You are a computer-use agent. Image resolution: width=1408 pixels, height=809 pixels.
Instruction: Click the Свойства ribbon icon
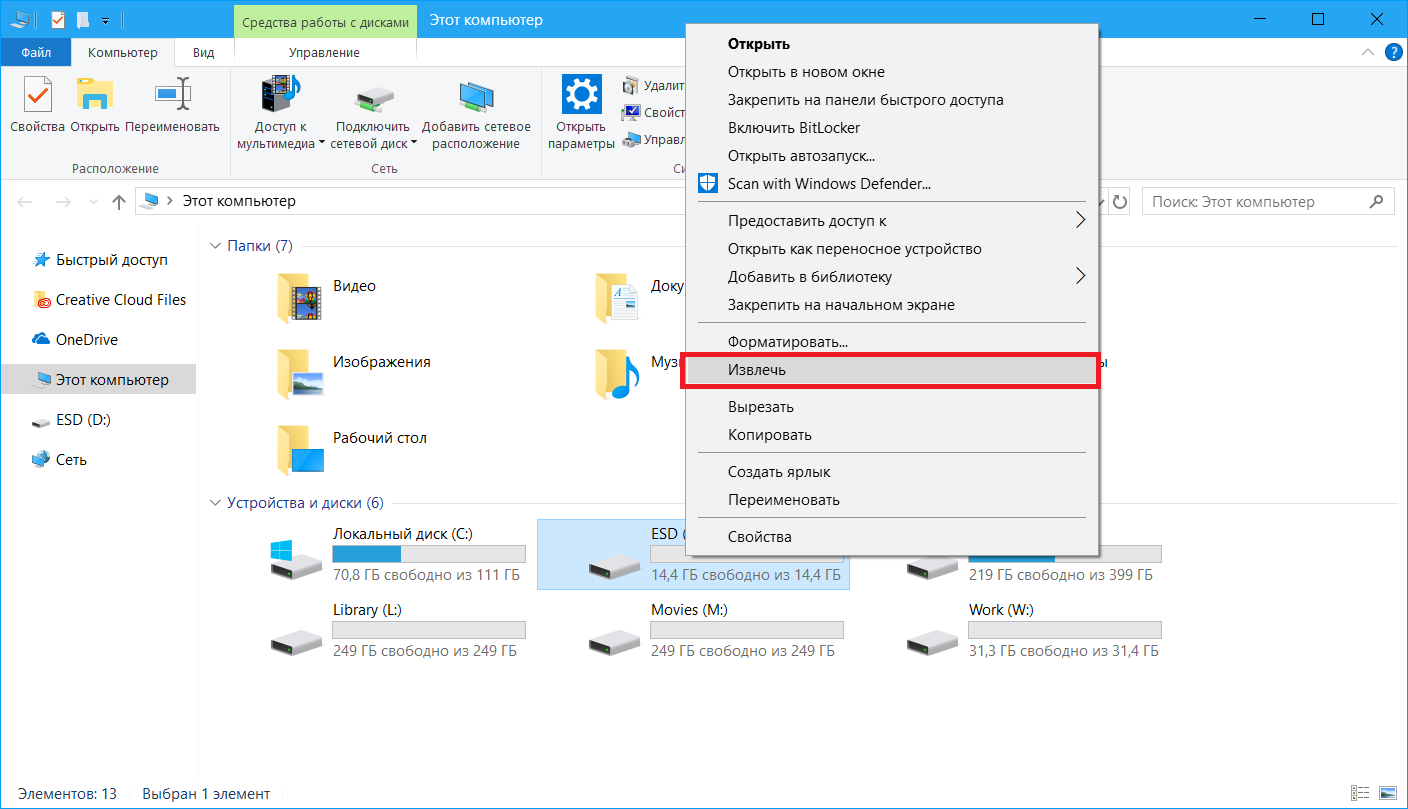[37, 94]
